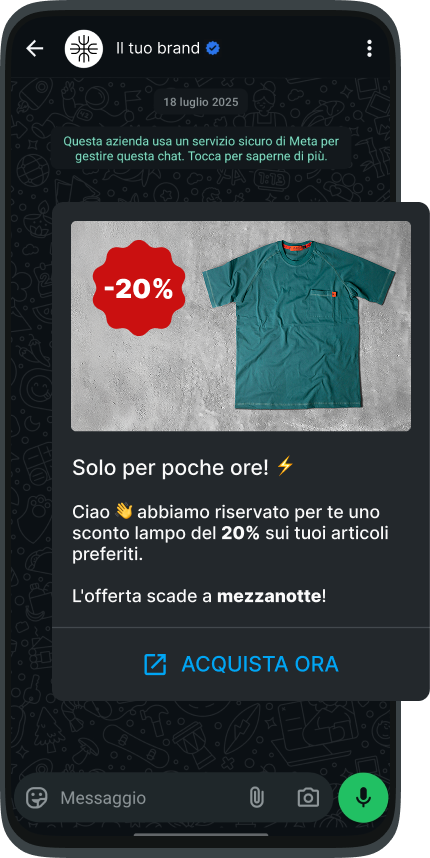Open the camera icon in message bar
Viewport: 430px width, 858px height.
tap(308, 797)
